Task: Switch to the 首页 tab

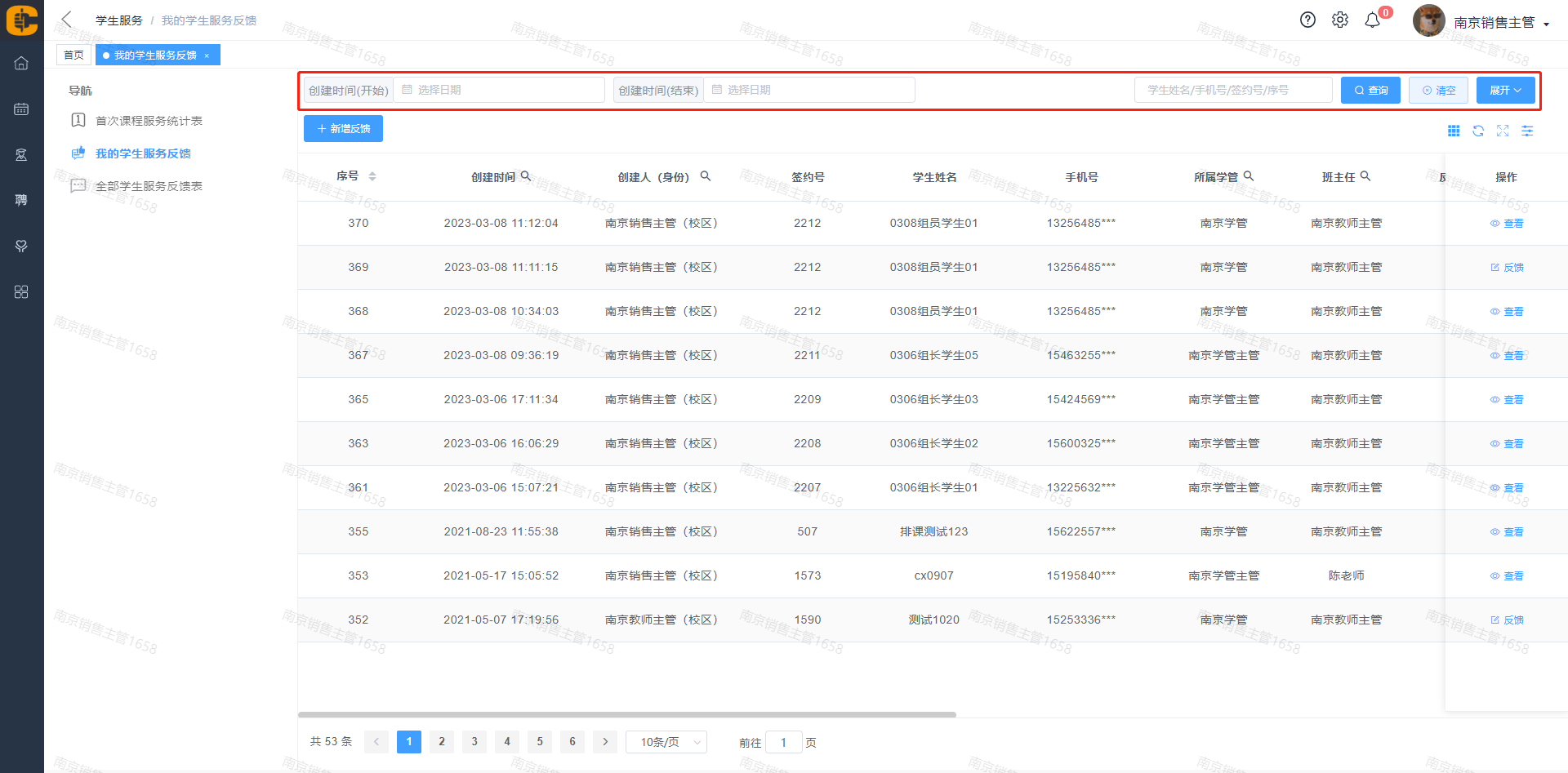Action: (x=73, y=55)
